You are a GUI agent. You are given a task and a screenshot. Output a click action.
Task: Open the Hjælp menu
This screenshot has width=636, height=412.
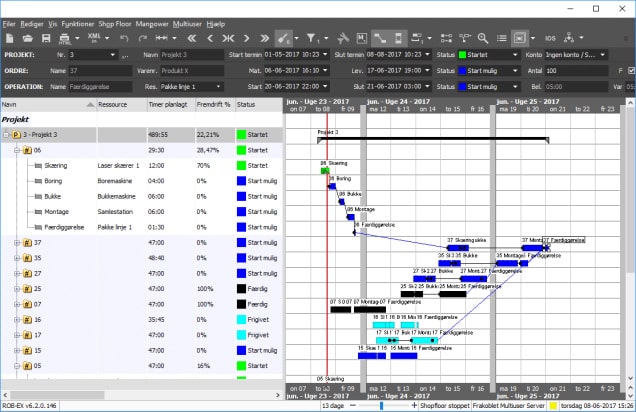coord(215,24)
